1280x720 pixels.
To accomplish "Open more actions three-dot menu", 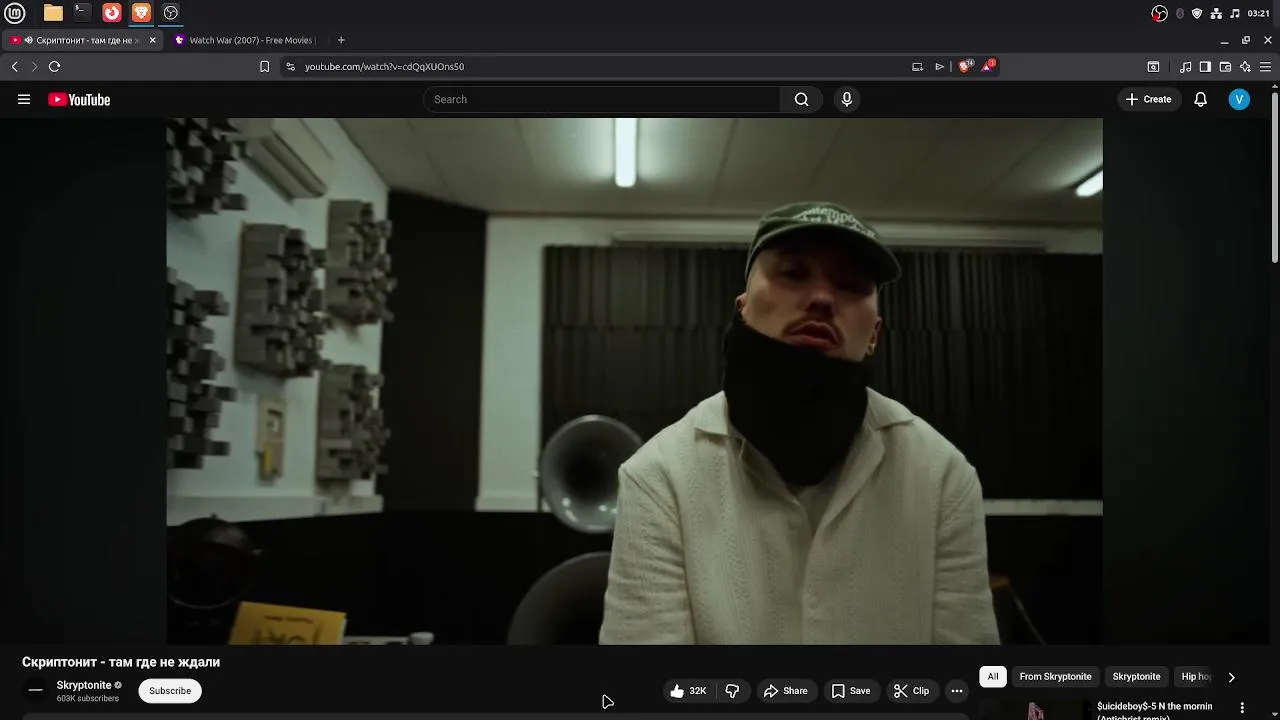I will click(957, 691).
